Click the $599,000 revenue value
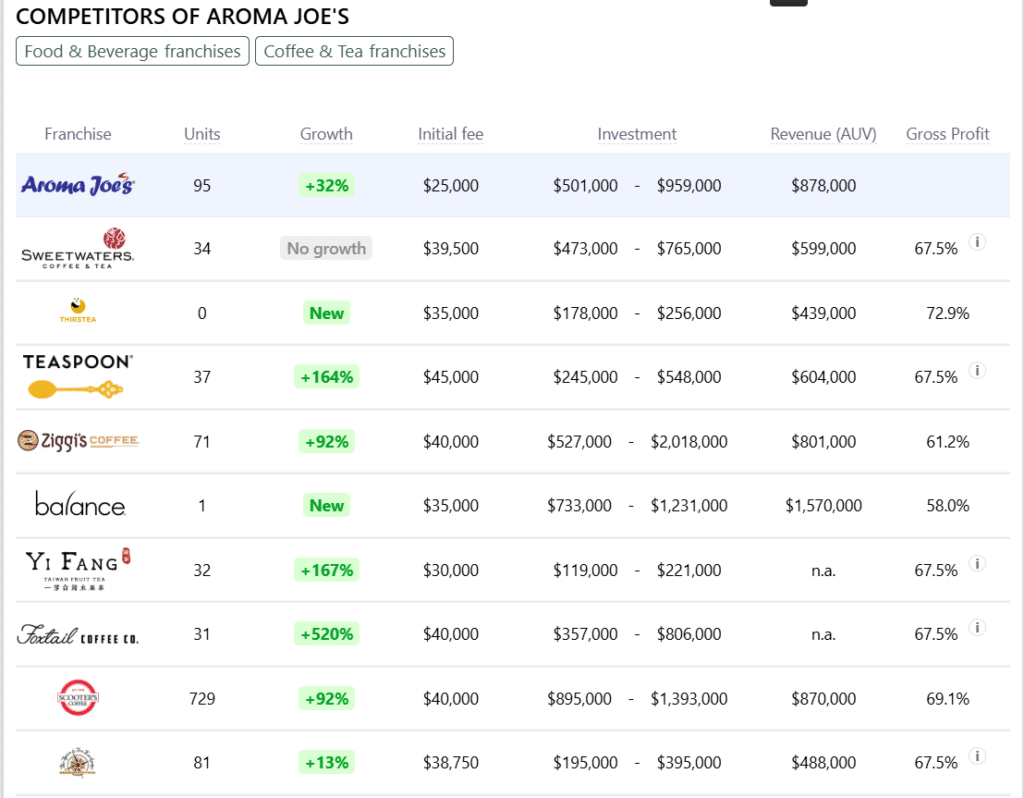 [824, 248]
